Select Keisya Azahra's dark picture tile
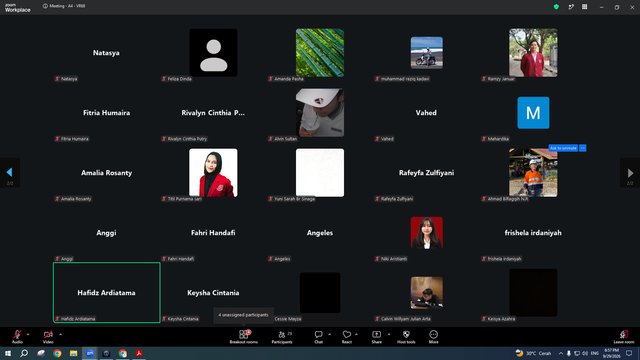This screenshot has width=640, height=360. (533, 293)
